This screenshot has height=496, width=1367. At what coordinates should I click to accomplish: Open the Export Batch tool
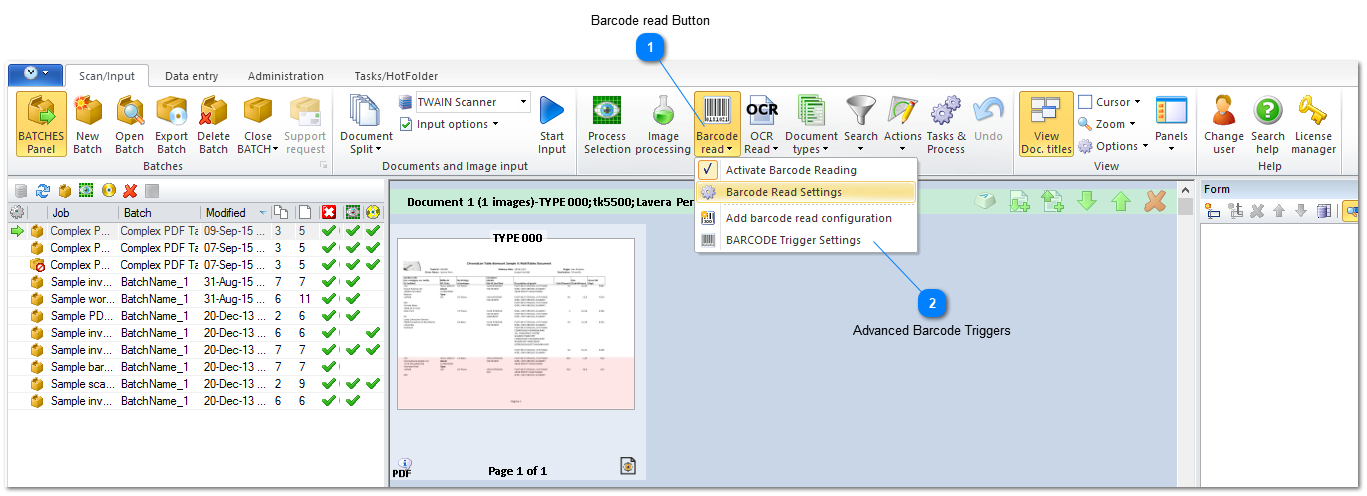(x=171, y=112)
